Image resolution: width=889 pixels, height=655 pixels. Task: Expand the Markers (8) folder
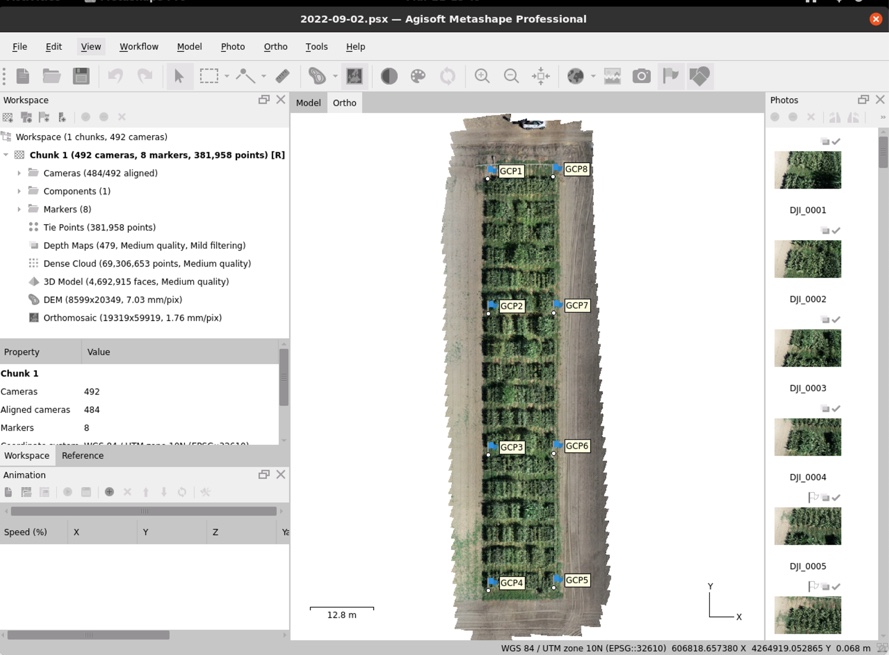click(19, 209)
